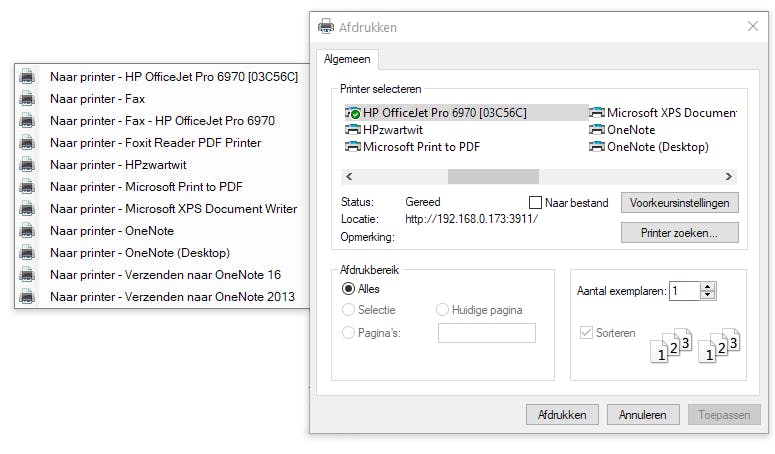The image size is (775, 454).
Task: Decrease Aantal exemplaren with the down arrow
Action: tap(708, 296)
